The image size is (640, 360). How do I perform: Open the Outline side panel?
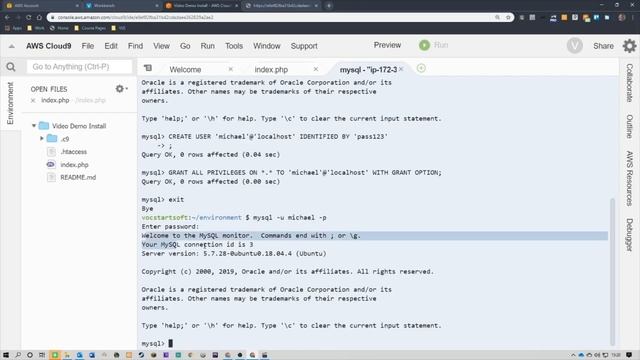coord(629,127)
